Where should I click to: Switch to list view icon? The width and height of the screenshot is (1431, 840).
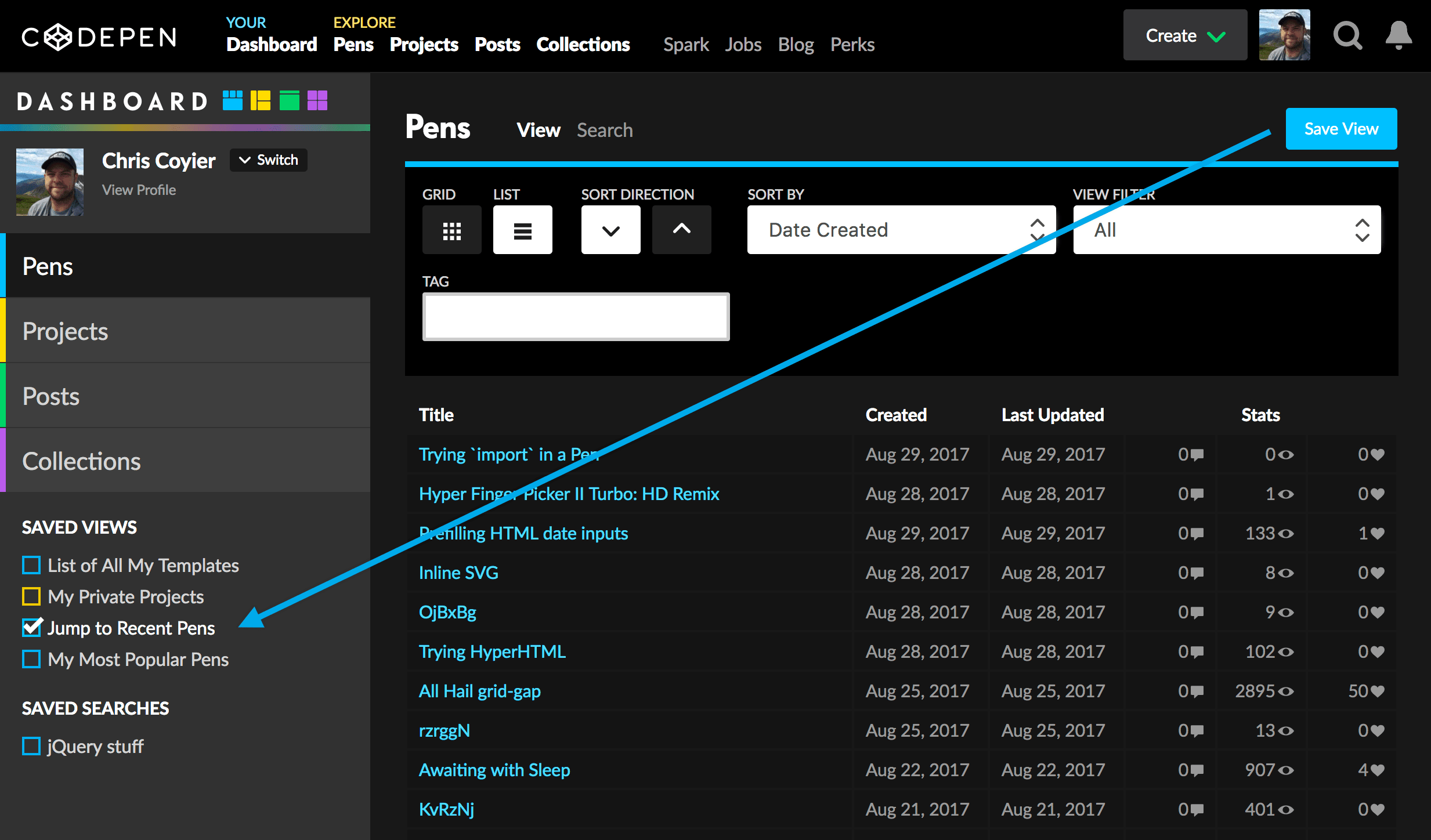523,230
